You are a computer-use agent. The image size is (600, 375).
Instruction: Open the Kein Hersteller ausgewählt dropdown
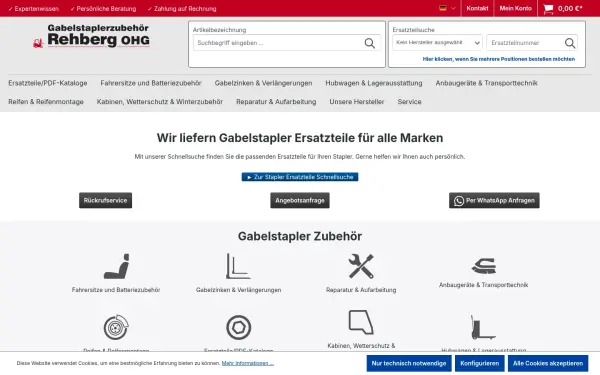pos(437,43)
